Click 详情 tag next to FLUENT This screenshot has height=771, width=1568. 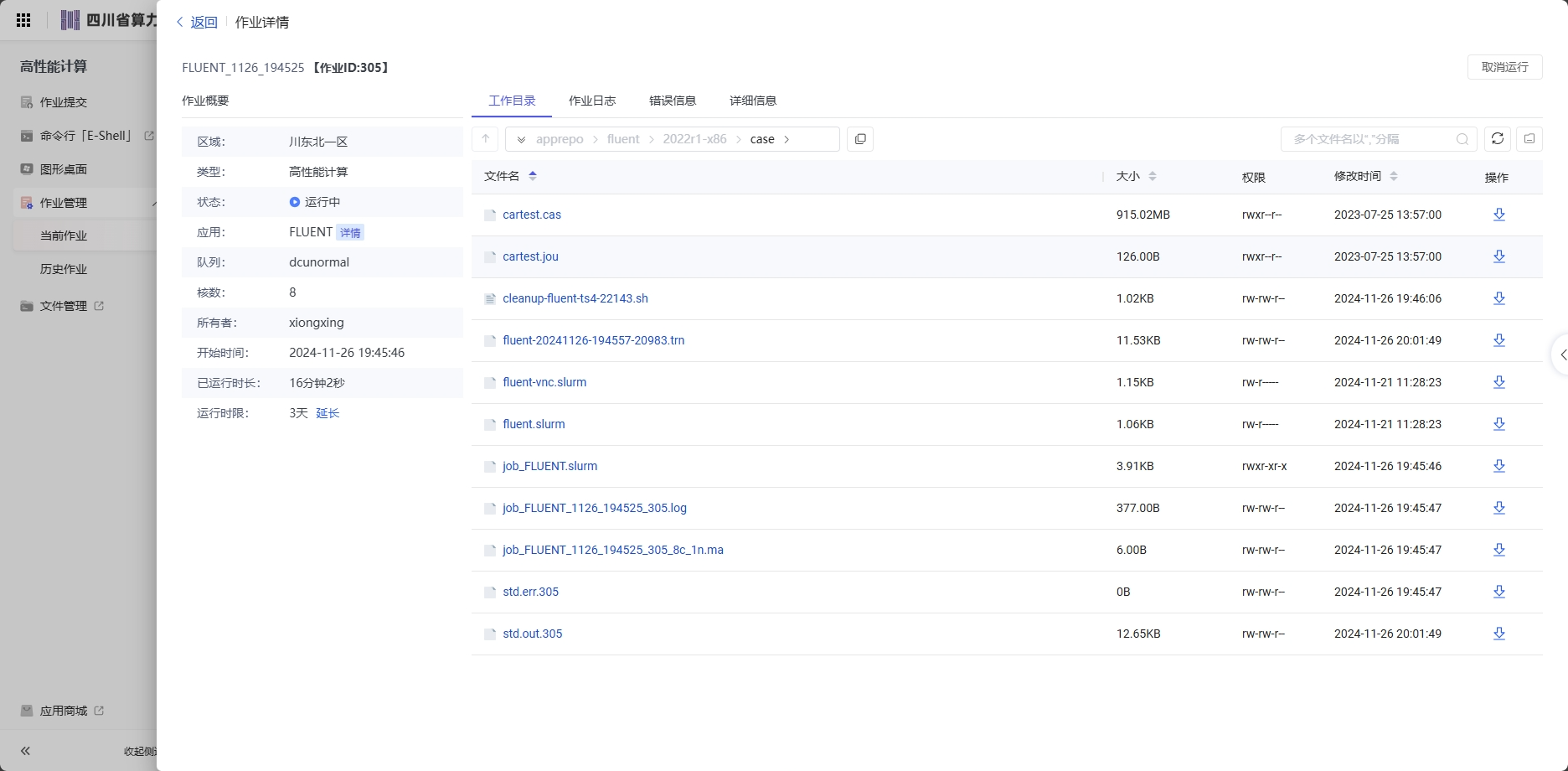(x=350, y=232)
